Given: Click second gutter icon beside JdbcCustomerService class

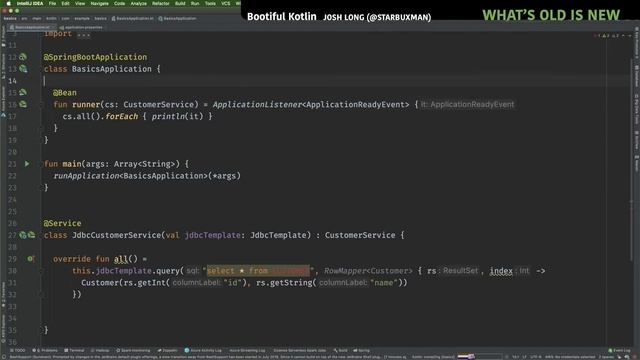Looking at the screenshot, I should (x=31, y=235).
